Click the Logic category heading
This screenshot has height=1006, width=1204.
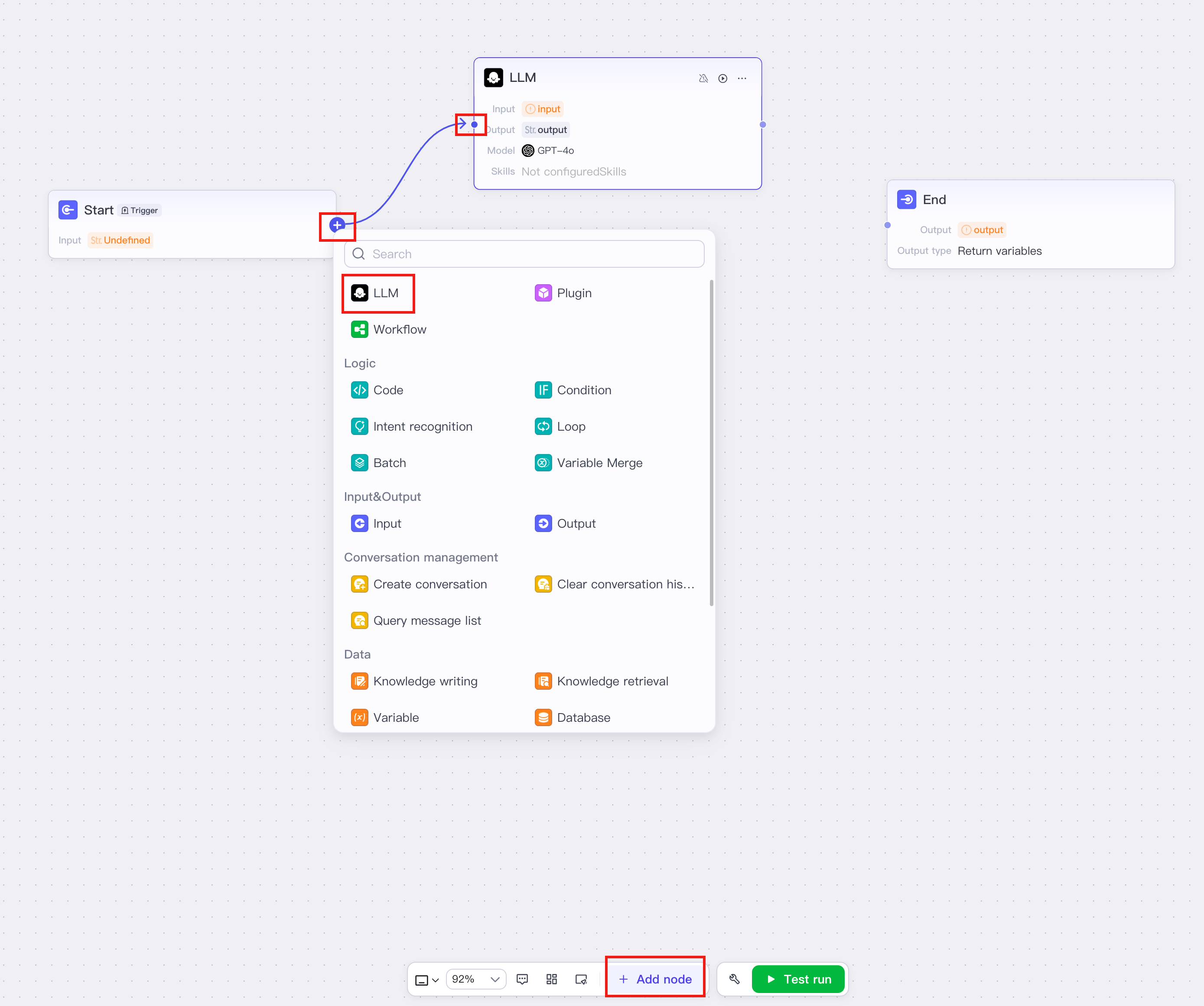pyautogui.click(x=359, y=363)
